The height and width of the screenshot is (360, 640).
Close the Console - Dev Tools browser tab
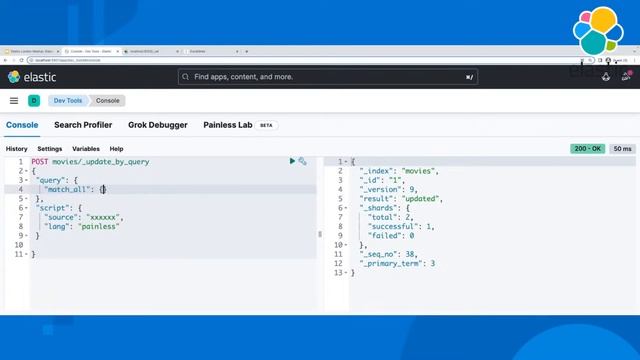tap(118, 51)
